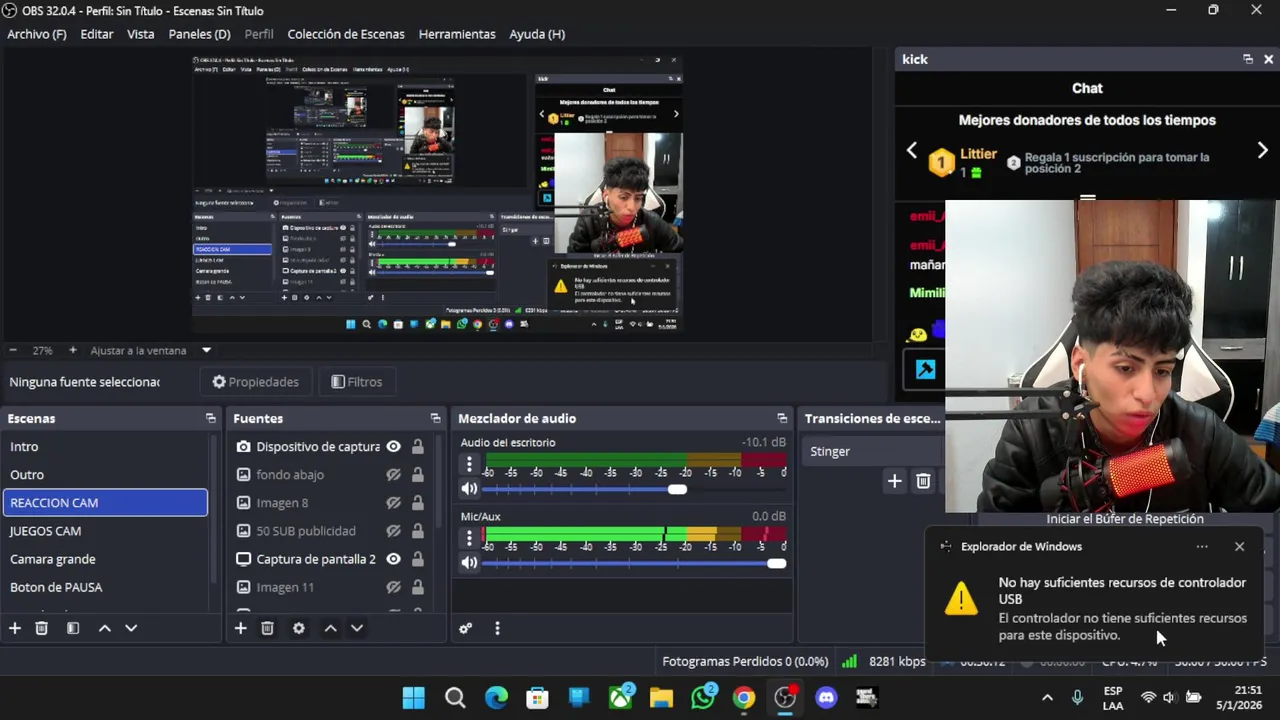Click the Filtros button
Screen dimensions: 1280x720
pyautogui.click(x=356, y=382)
